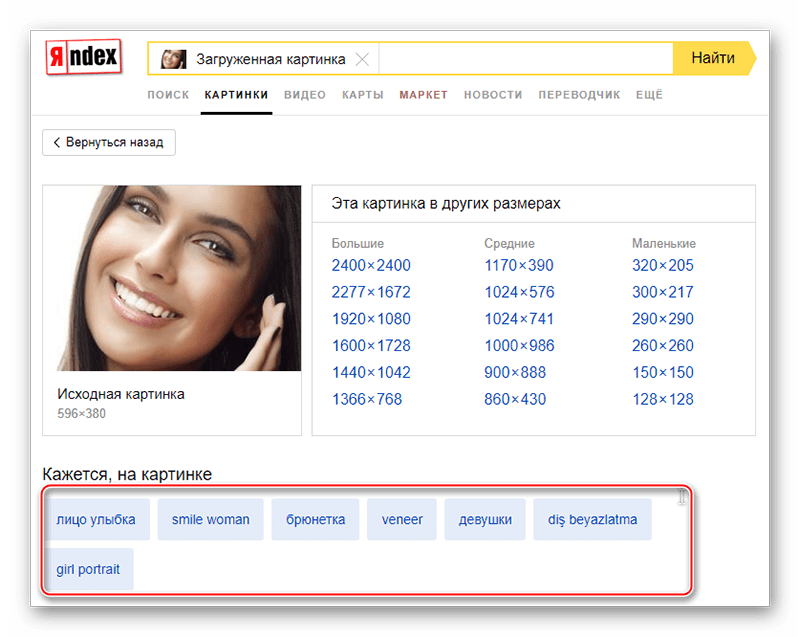800x637 pixels.
Task: Open the КАРТЫ tab
Action: 363,95
